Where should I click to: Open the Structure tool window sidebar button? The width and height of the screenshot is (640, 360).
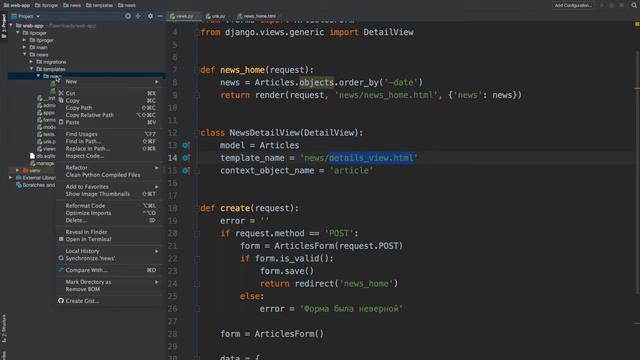[x=4, y=328]
